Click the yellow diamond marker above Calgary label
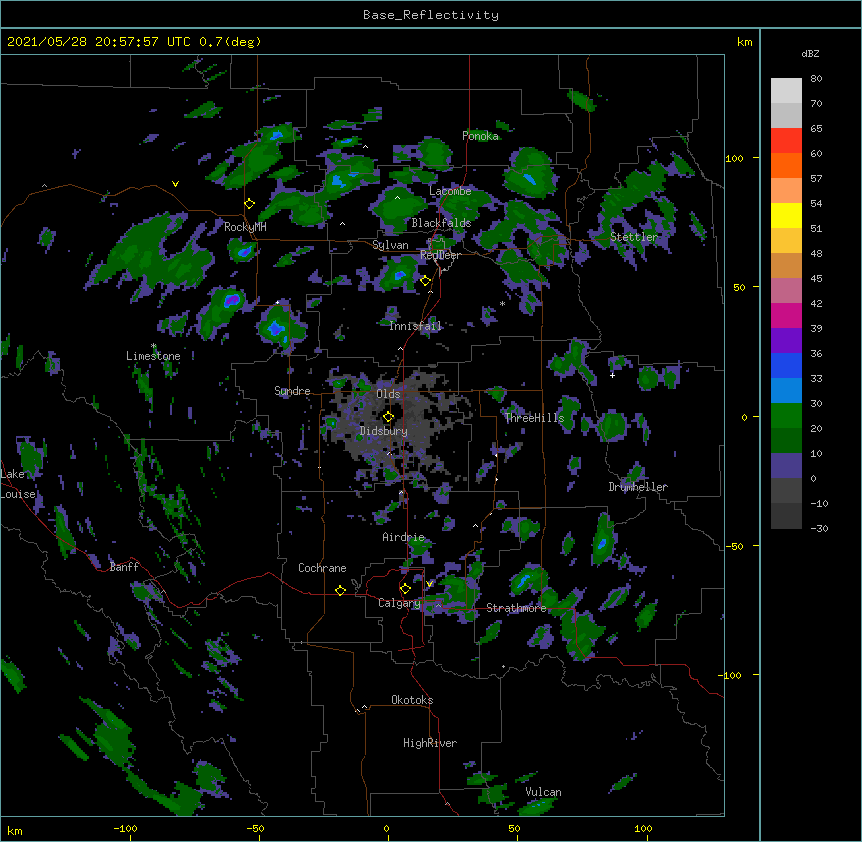The image size is (862, 842). coord(405,589)
